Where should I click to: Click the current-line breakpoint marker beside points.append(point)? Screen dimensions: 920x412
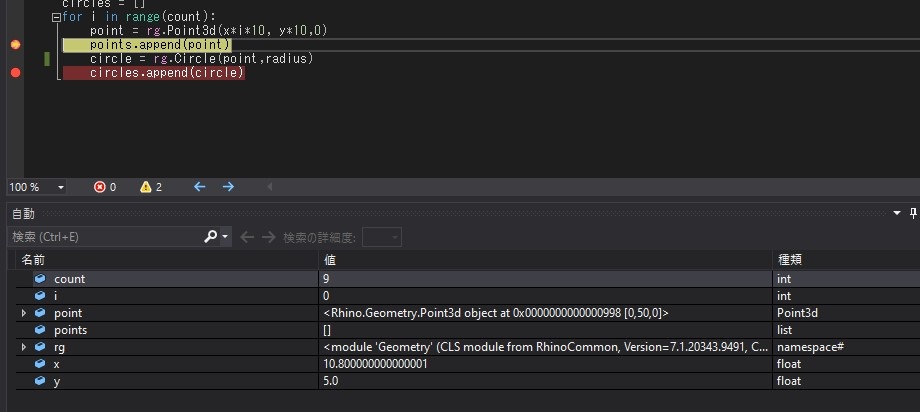pyautogui.click(x=15, y=45)
